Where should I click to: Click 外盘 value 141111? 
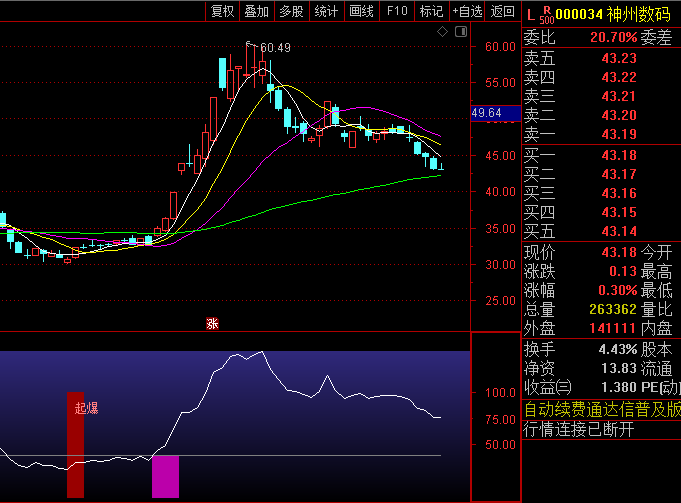click(x=613, y=328)
